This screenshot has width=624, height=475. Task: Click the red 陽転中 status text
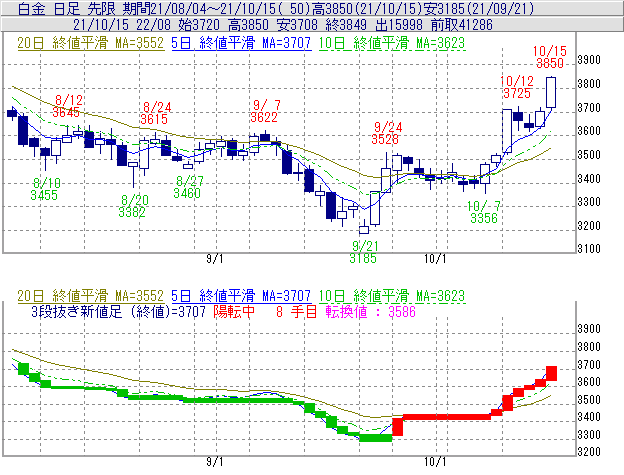pos(234,311)
